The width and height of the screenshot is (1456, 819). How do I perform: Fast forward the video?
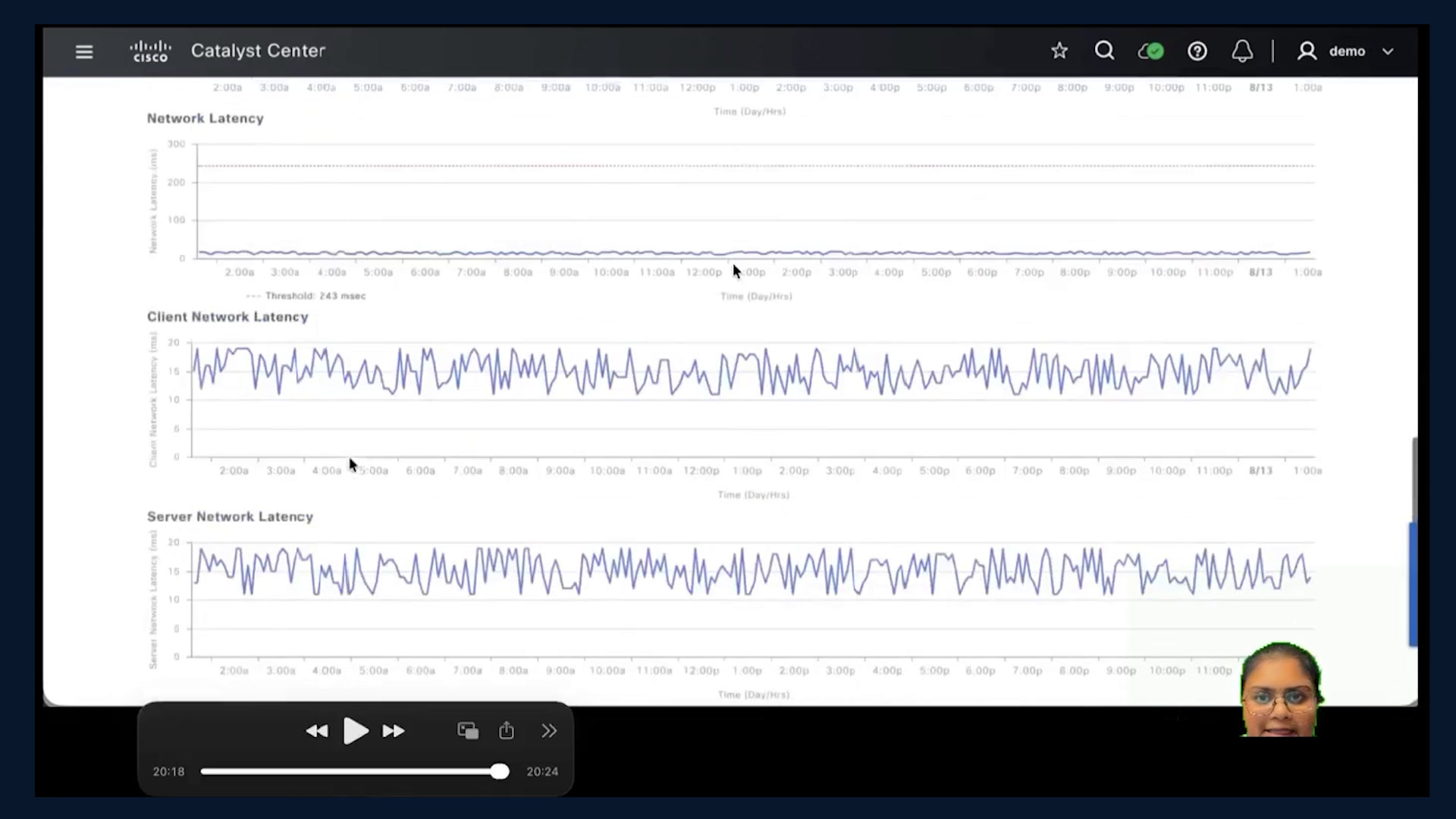pos(394,731)
